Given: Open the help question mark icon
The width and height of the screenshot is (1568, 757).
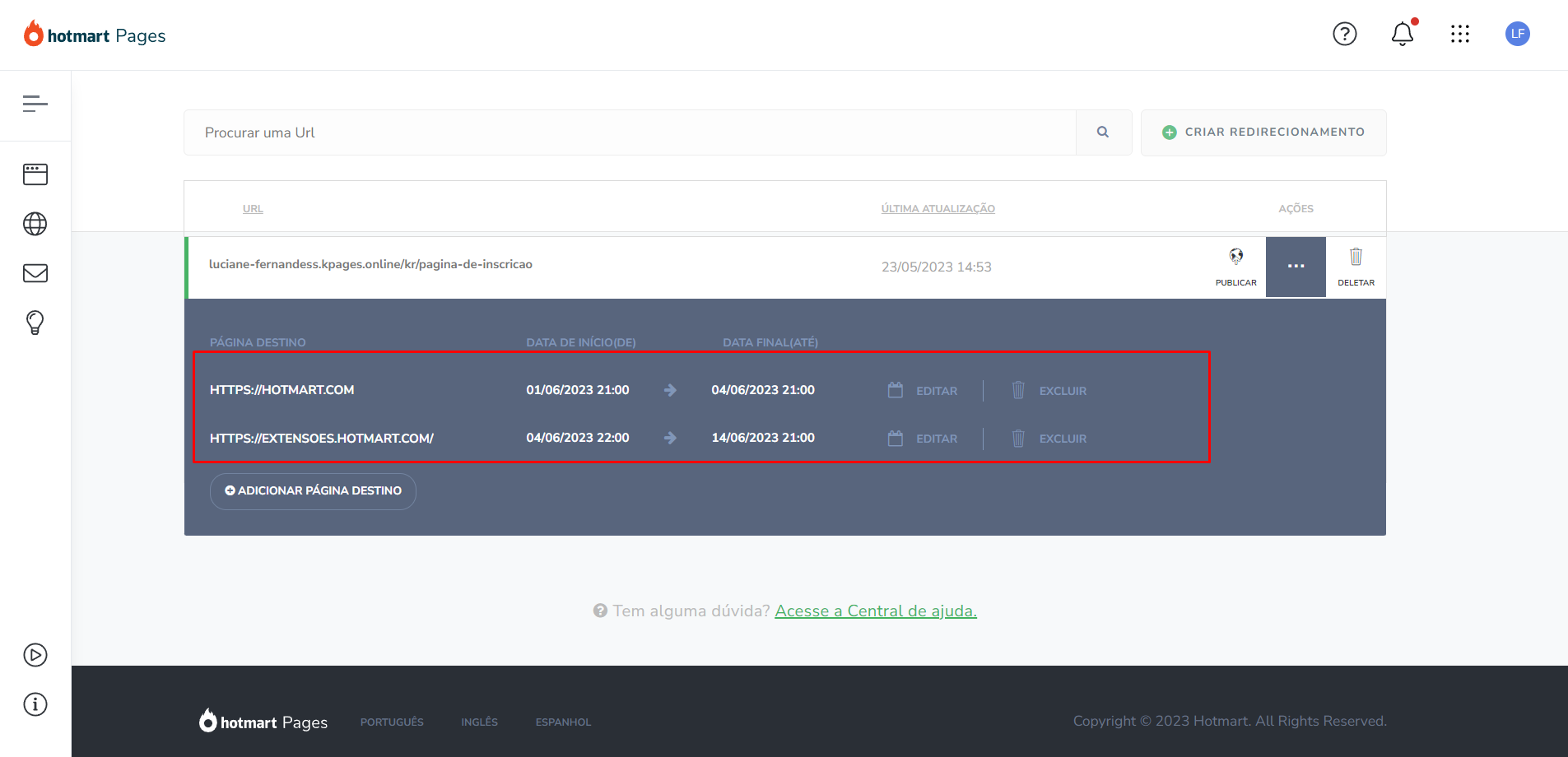Looking at the screenshot, I should coord(1345,34).
